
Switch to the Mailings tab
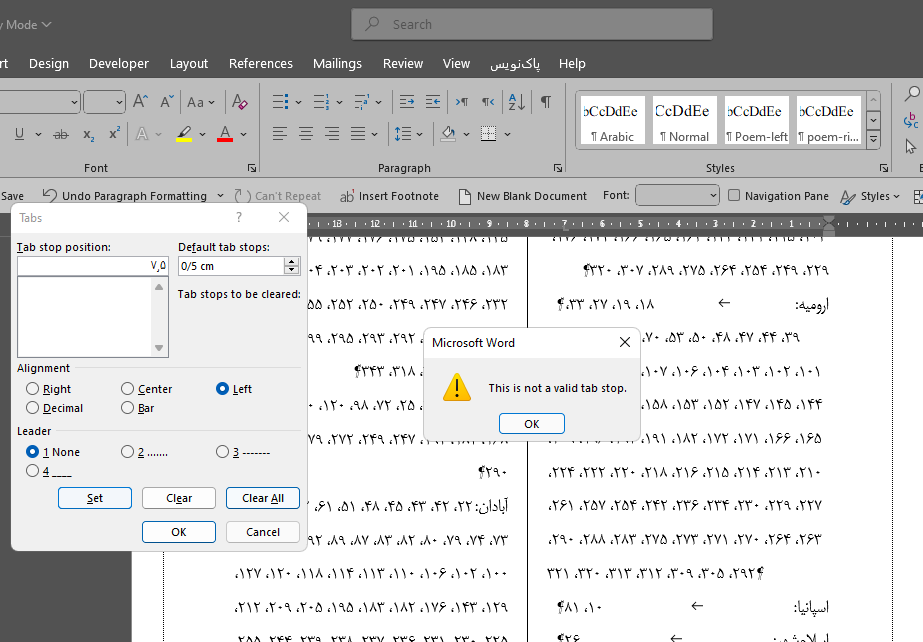(337, 63)
